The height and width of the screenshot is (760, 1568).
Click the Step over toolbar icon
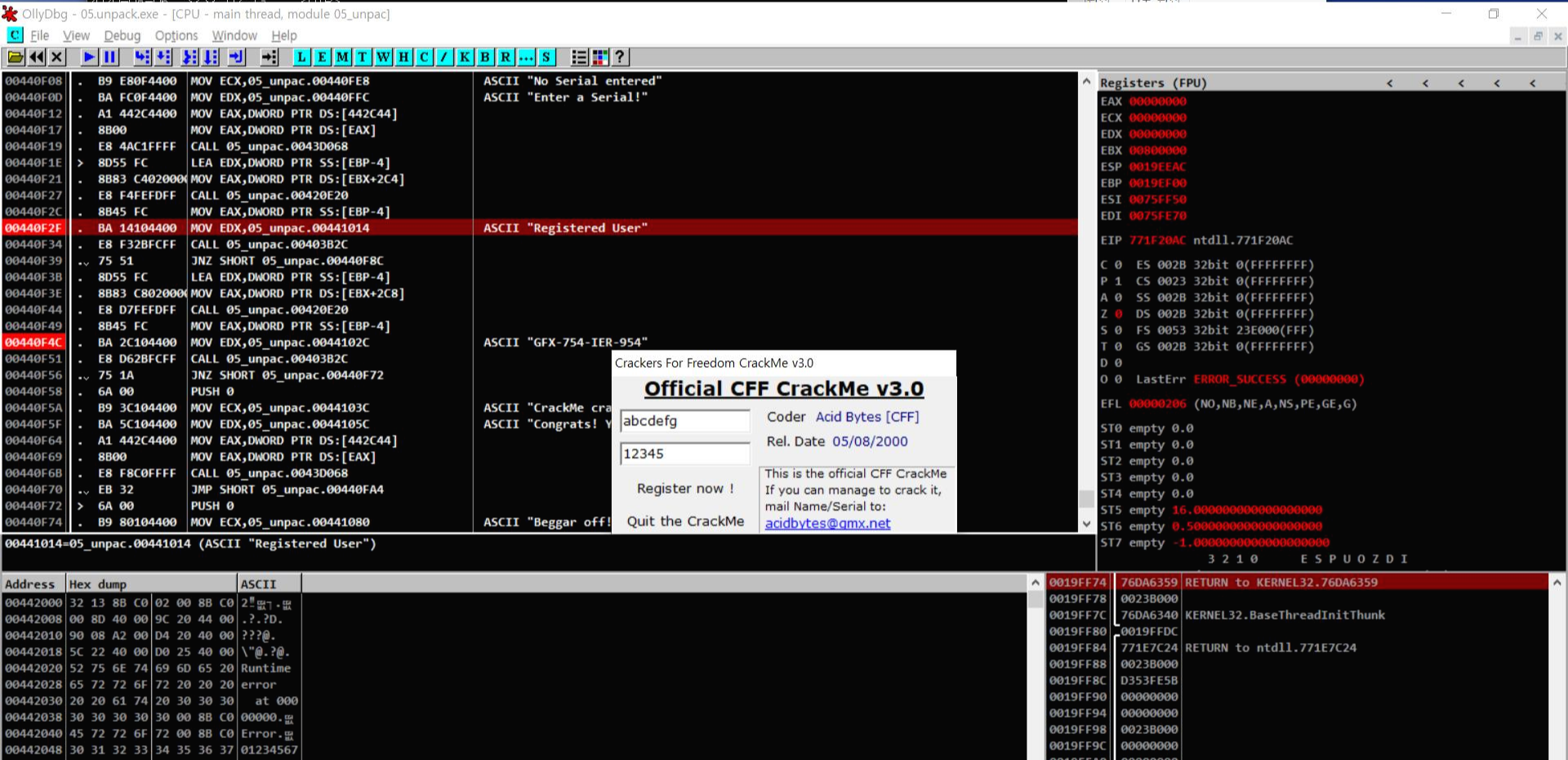163,57
